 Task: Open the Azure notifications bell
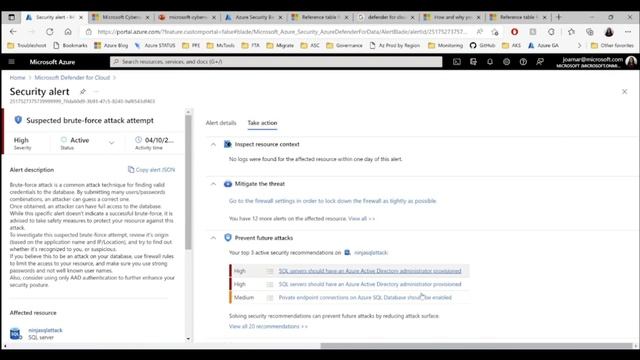(x=490, y=62)
